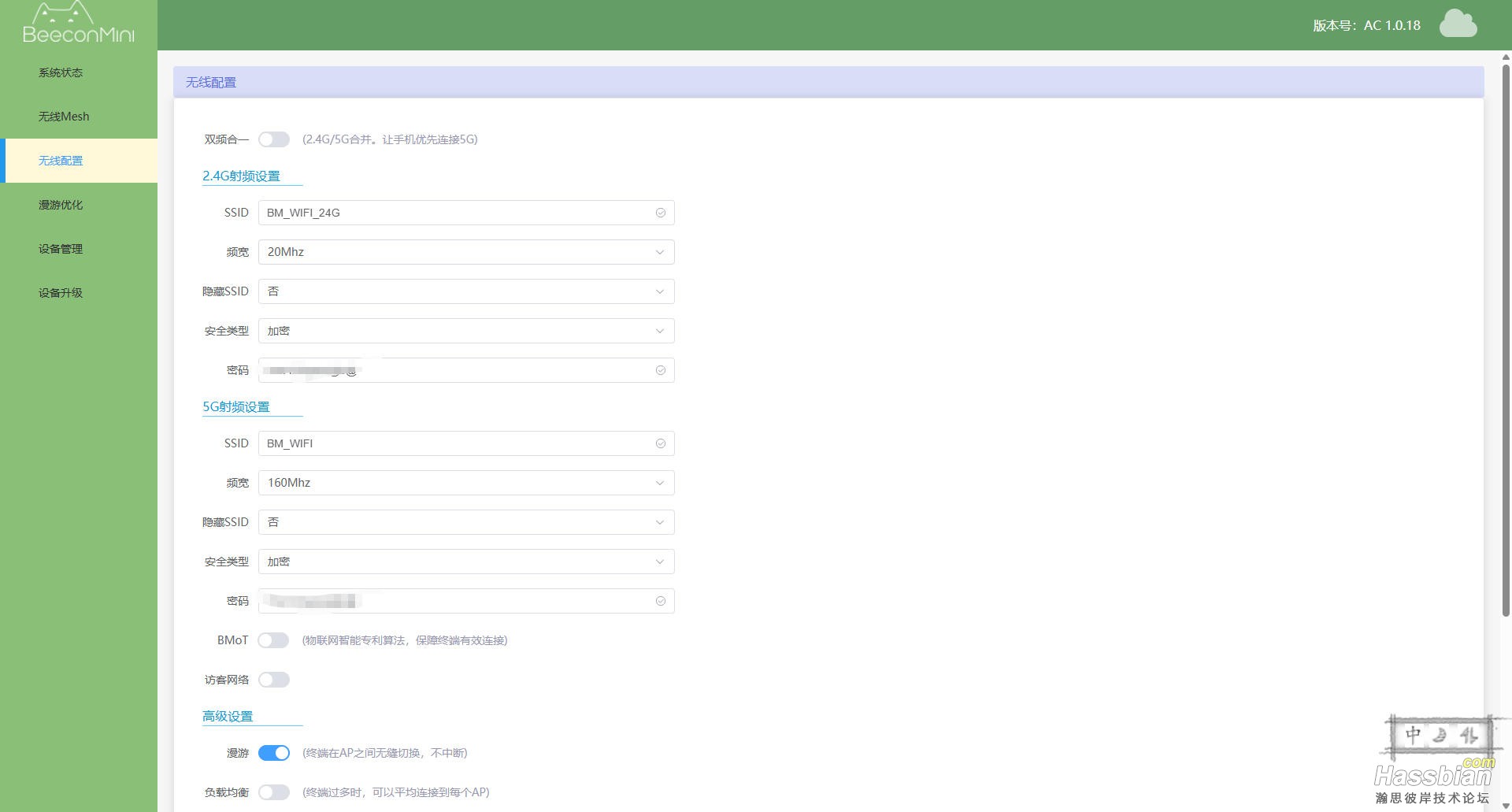Open the 5G 频宽 160Mhz dropdown
The height and width of the screenshot is (812, 1512).
466,483
